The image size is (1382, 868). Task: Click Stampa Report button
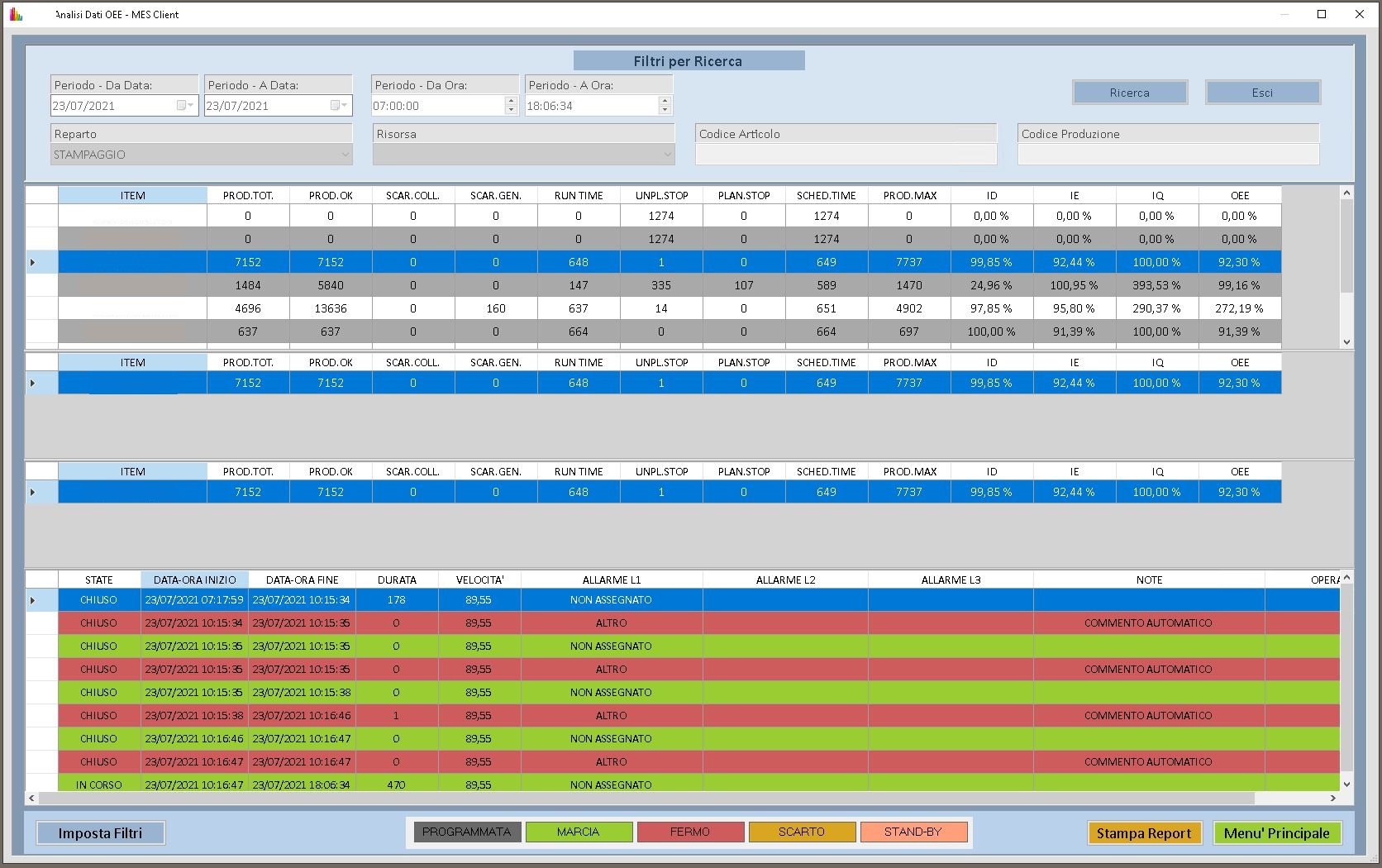click(1144, 833)
